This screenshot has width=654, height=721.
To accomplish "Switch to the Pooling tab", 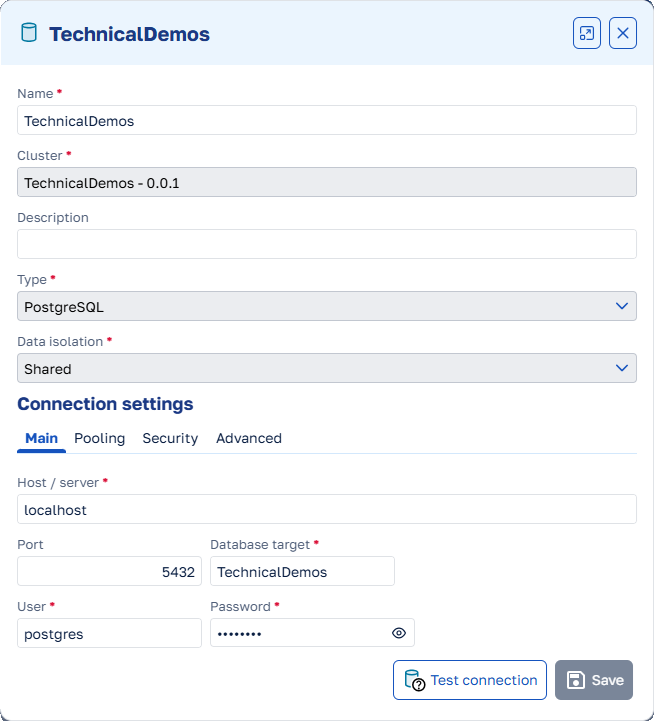I will [x=99, y=438].
